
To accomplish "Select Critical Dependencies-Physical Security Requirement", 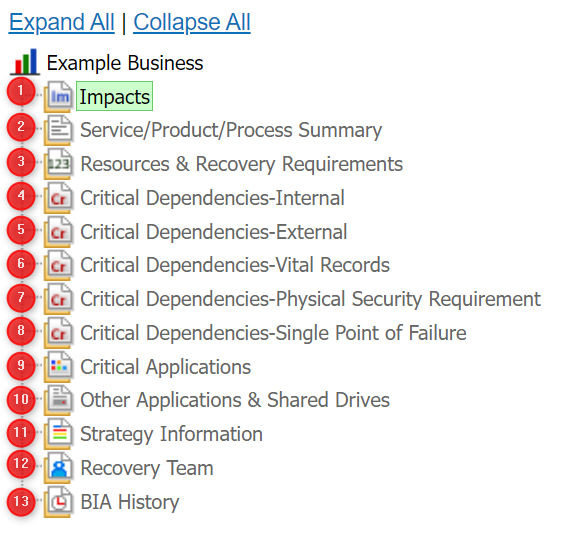I will 310,299.
